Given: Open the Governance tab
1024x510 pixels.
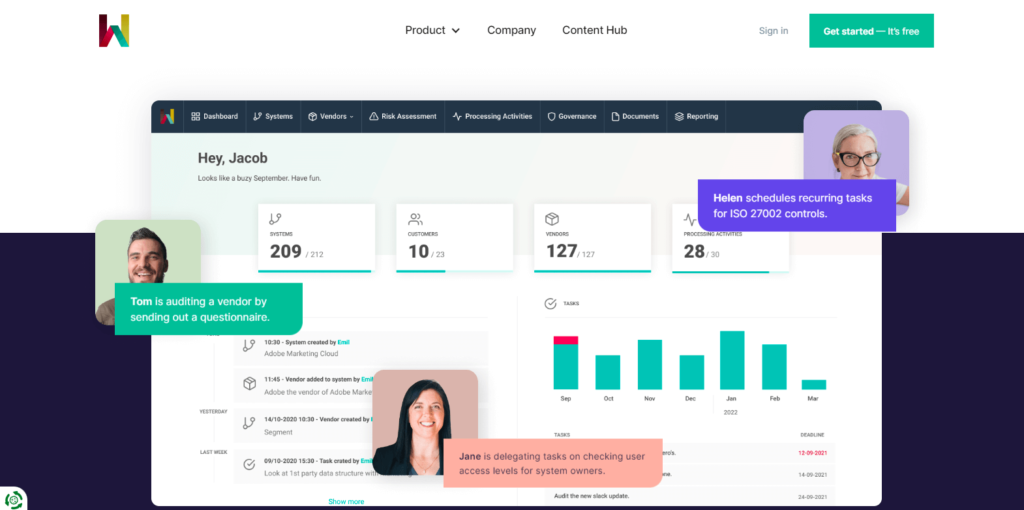Looking at the screenshot, I should coord(572,116).
